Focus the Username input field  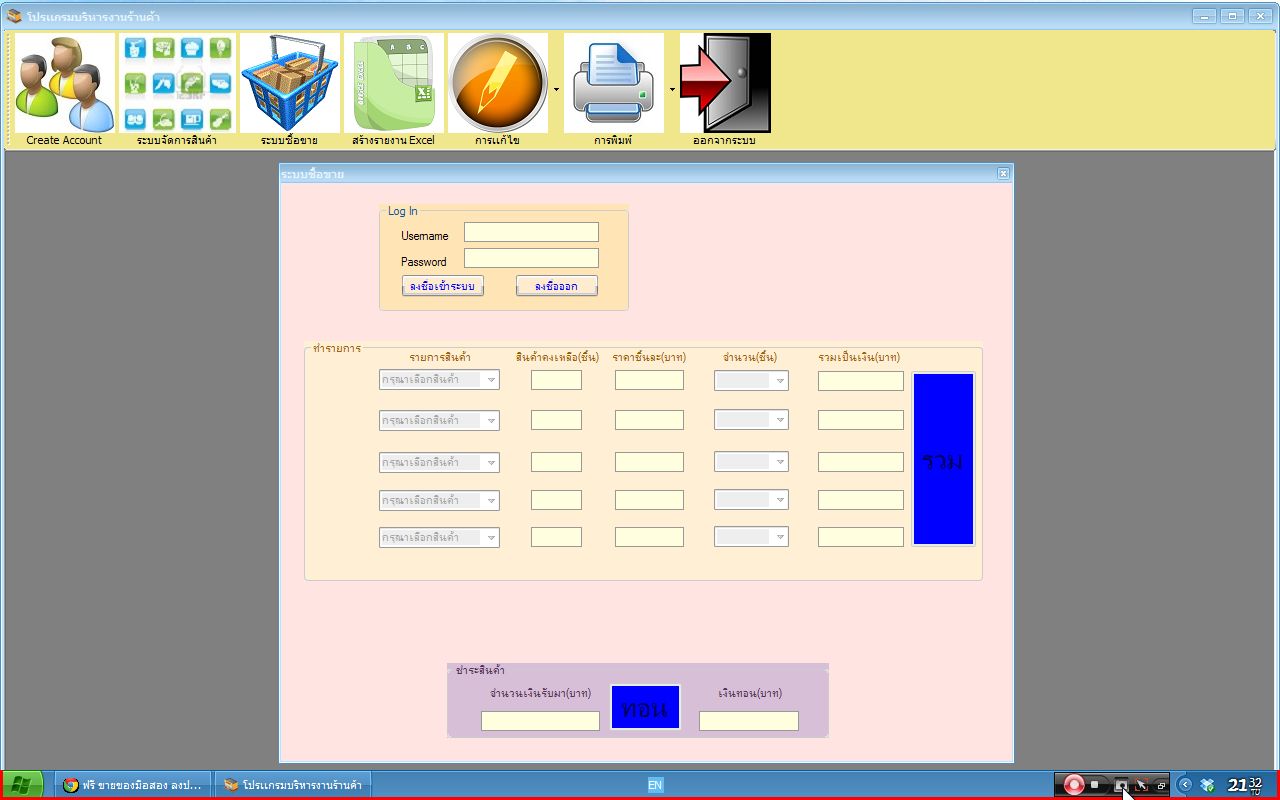coord(531,232)
